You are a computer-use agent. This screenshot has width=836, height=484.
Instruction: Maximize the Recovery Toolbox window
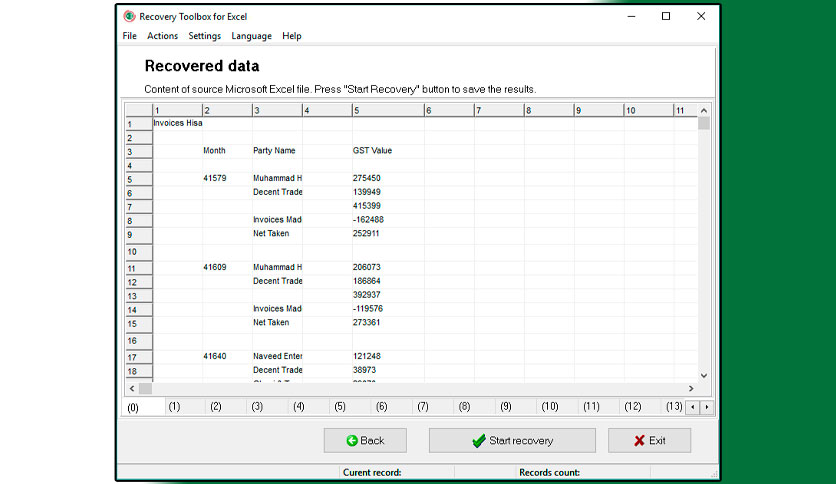666,17
